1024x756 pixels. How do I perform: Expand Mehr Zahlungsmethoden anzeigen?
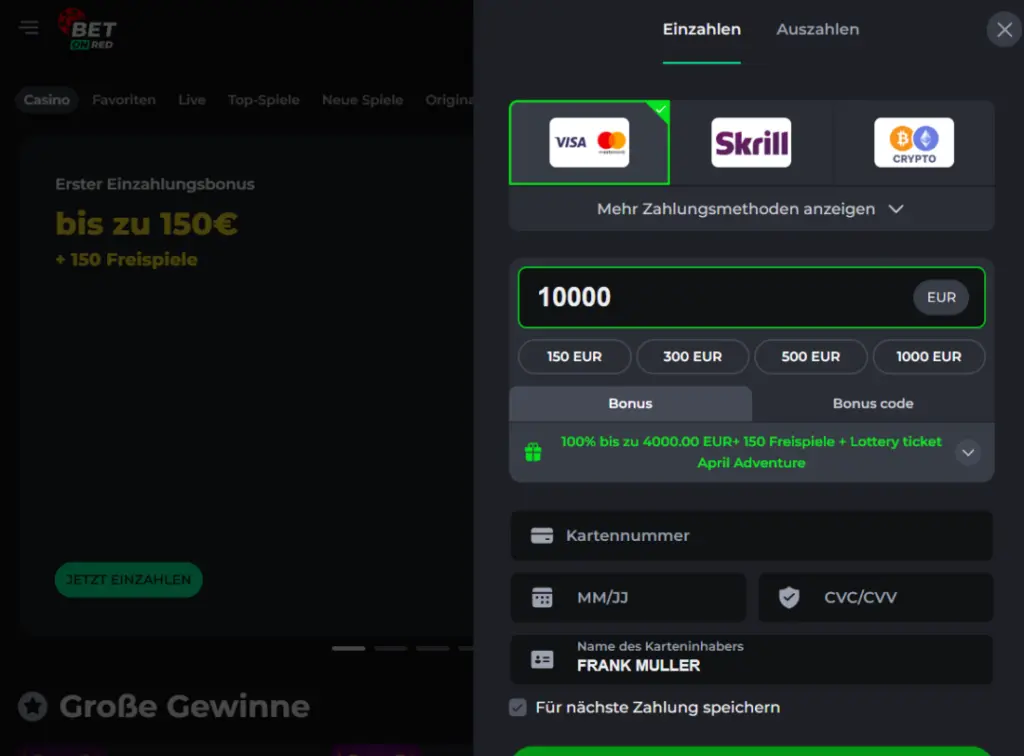pos(751,209)
